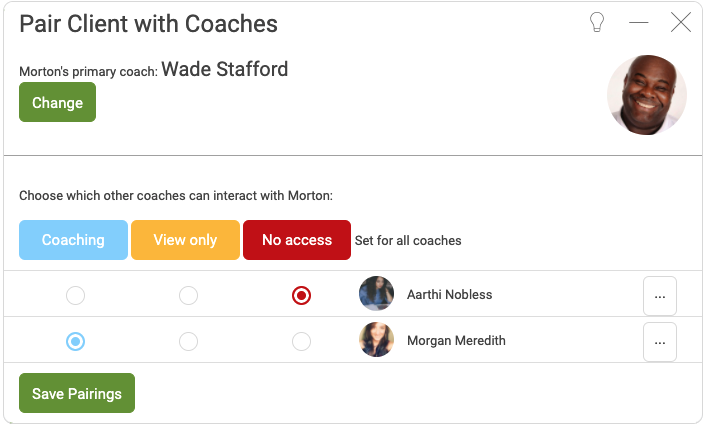Click Morgan Meredith's avatar photo
Screen dimensions: 705x426
pos(376,340)
